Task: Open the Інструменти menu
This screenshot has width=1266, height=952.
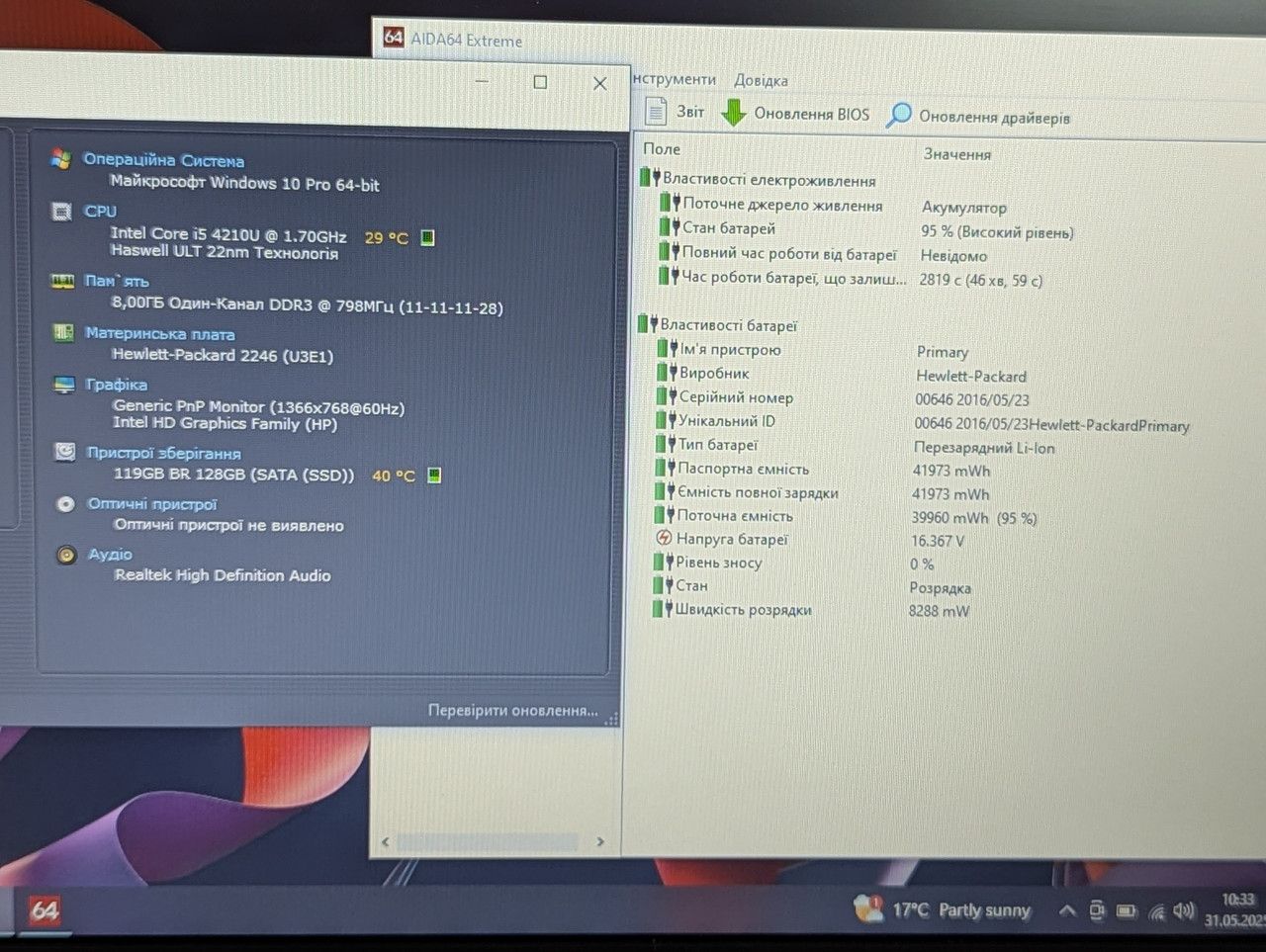Action: click(674, 79)
